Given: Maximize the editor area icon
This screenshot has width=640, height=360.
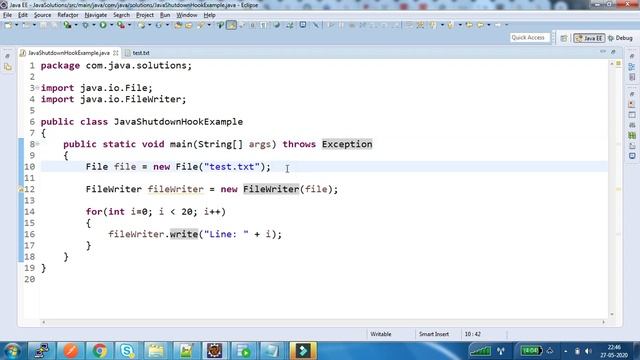Looking at the screenshot, I should (613, 52).
